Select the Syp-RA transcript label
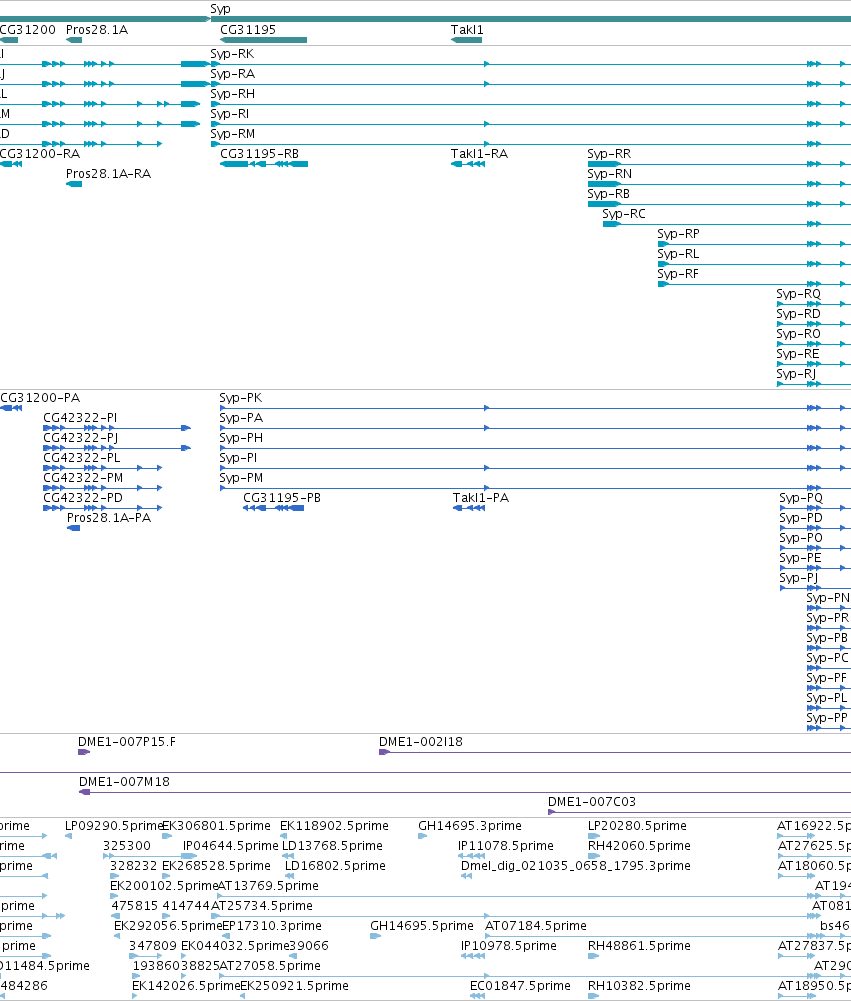The image size is (851, 1001). 232,73
